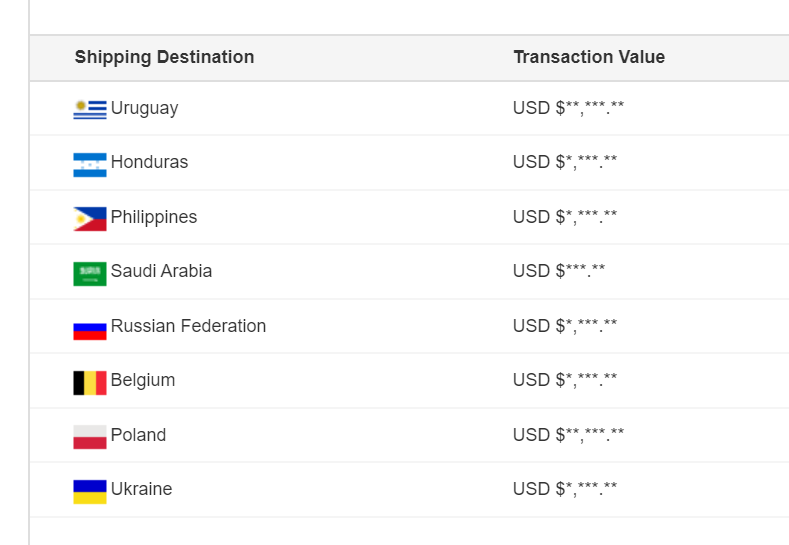Click the Philippines flag icon
Viewport: 789px width, 545px height.
tap(90, 219)
